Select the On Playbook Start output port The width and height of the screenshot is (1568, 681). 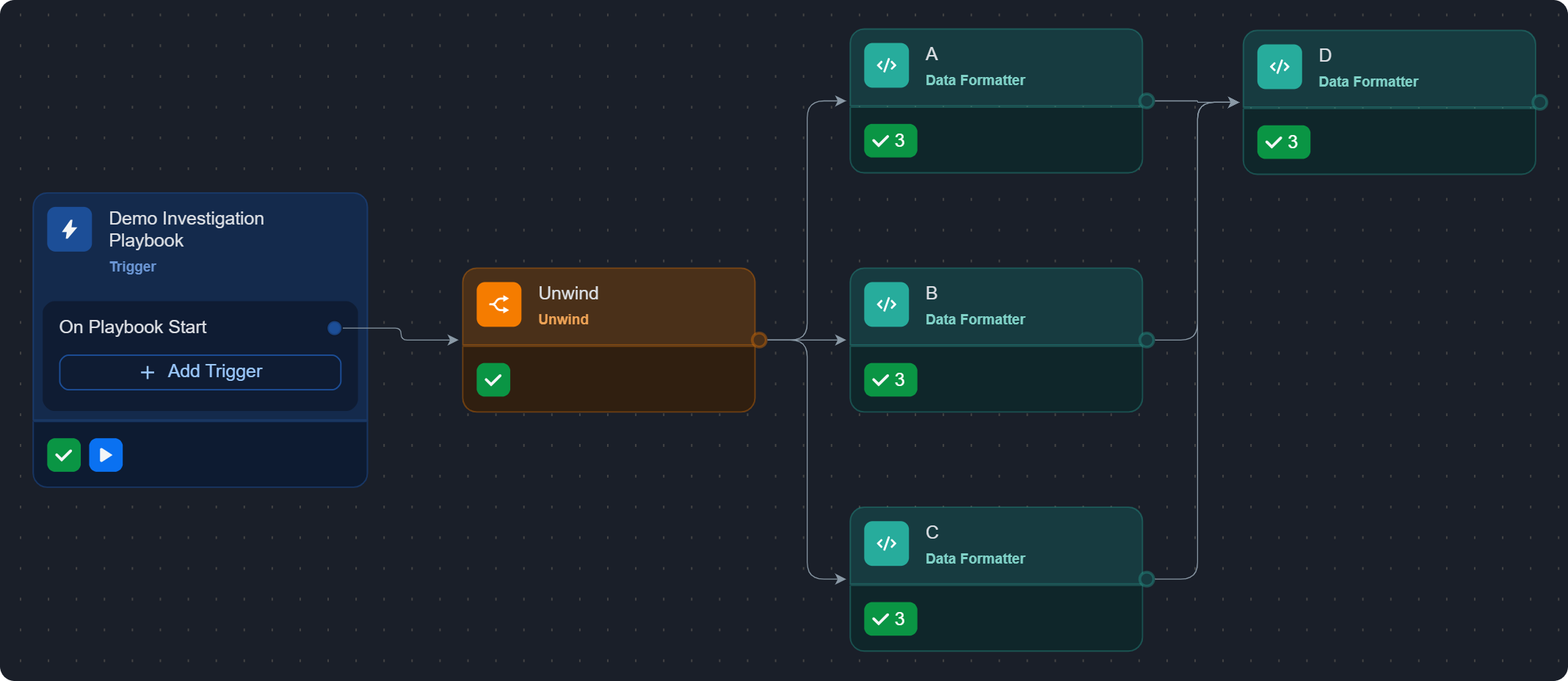pos(335,328)
